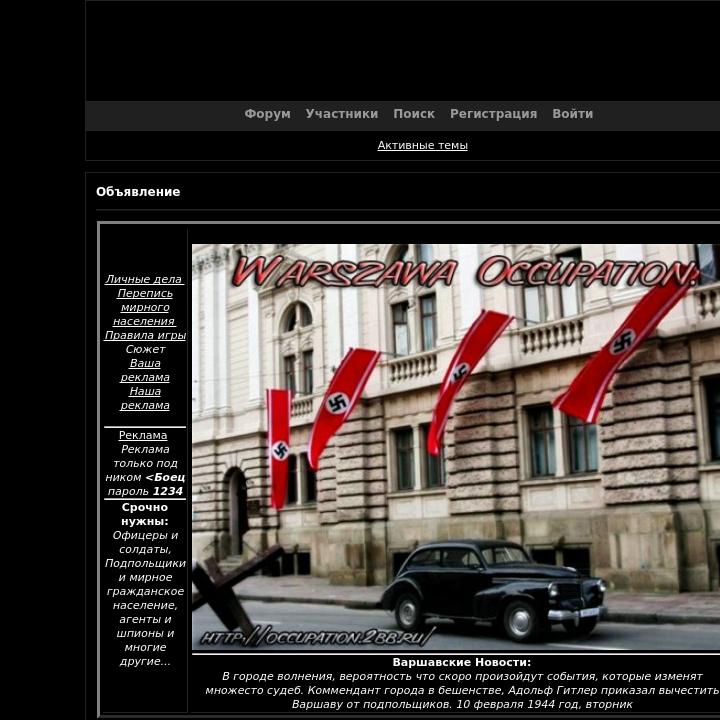Click the underlined Реклама link
Image resolution: width=720 pixels, height=720 pixels.
tap(143, 435)
